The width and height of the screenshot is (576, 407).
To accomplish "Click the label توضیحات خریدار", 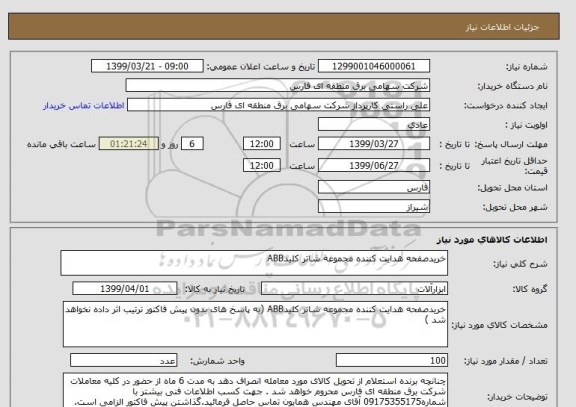I will (517, 397).
